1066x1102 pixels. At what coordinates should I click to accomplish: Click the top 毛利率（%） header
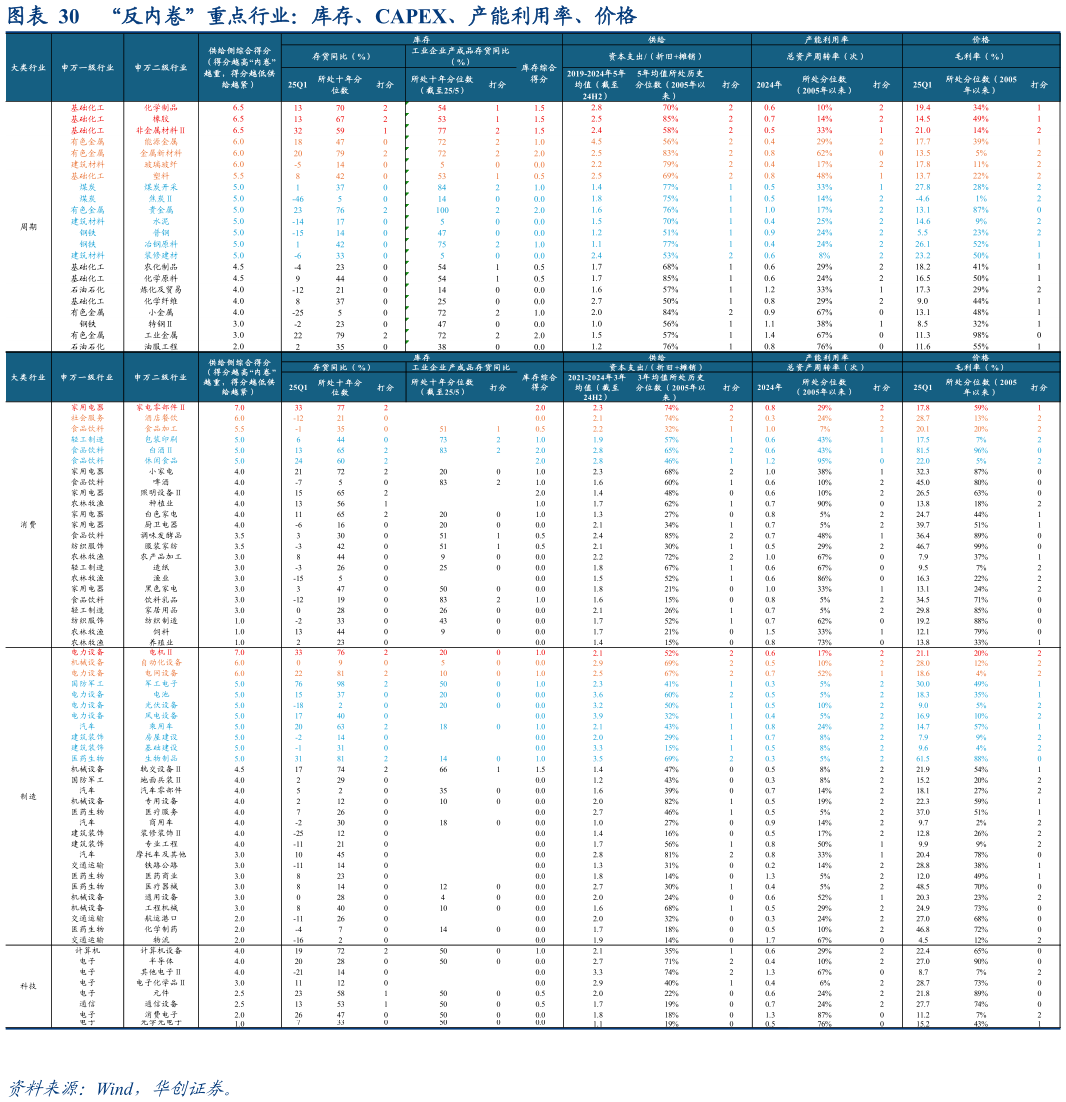(x=979, y=56)
